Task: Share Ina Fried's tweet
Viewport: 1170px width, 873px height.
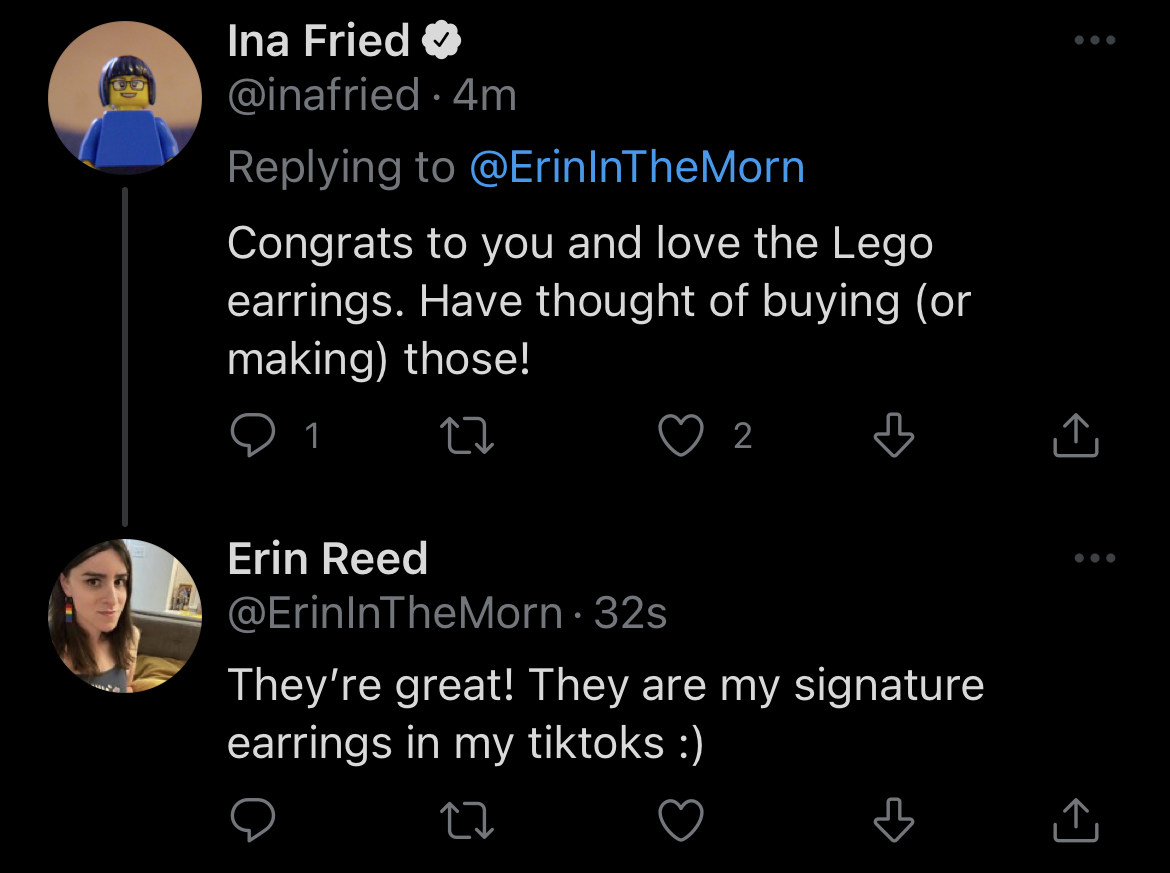Action: point(1077,436)
